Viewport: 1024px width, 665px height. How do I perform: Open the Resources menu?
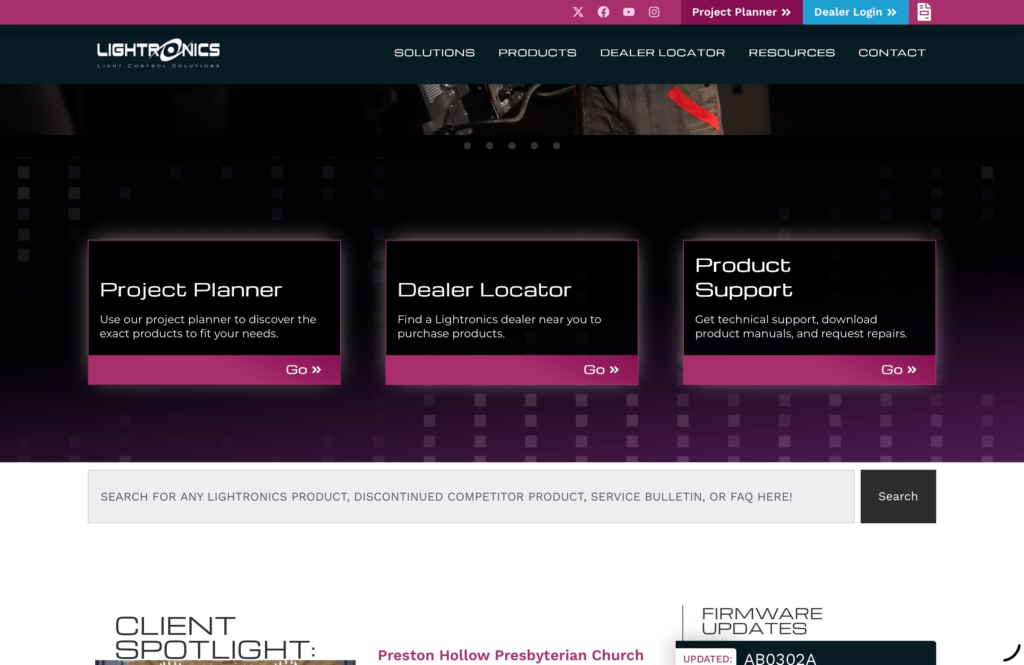tap(792, 52)
